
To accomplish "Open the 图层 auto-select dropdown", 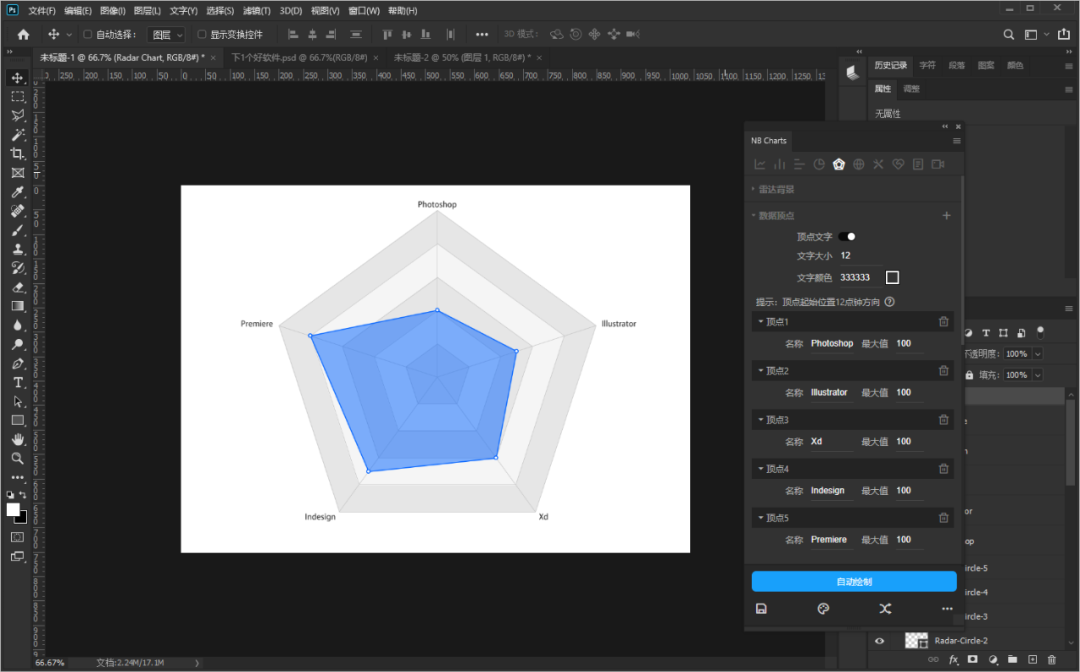I will (x=167, y=34).
